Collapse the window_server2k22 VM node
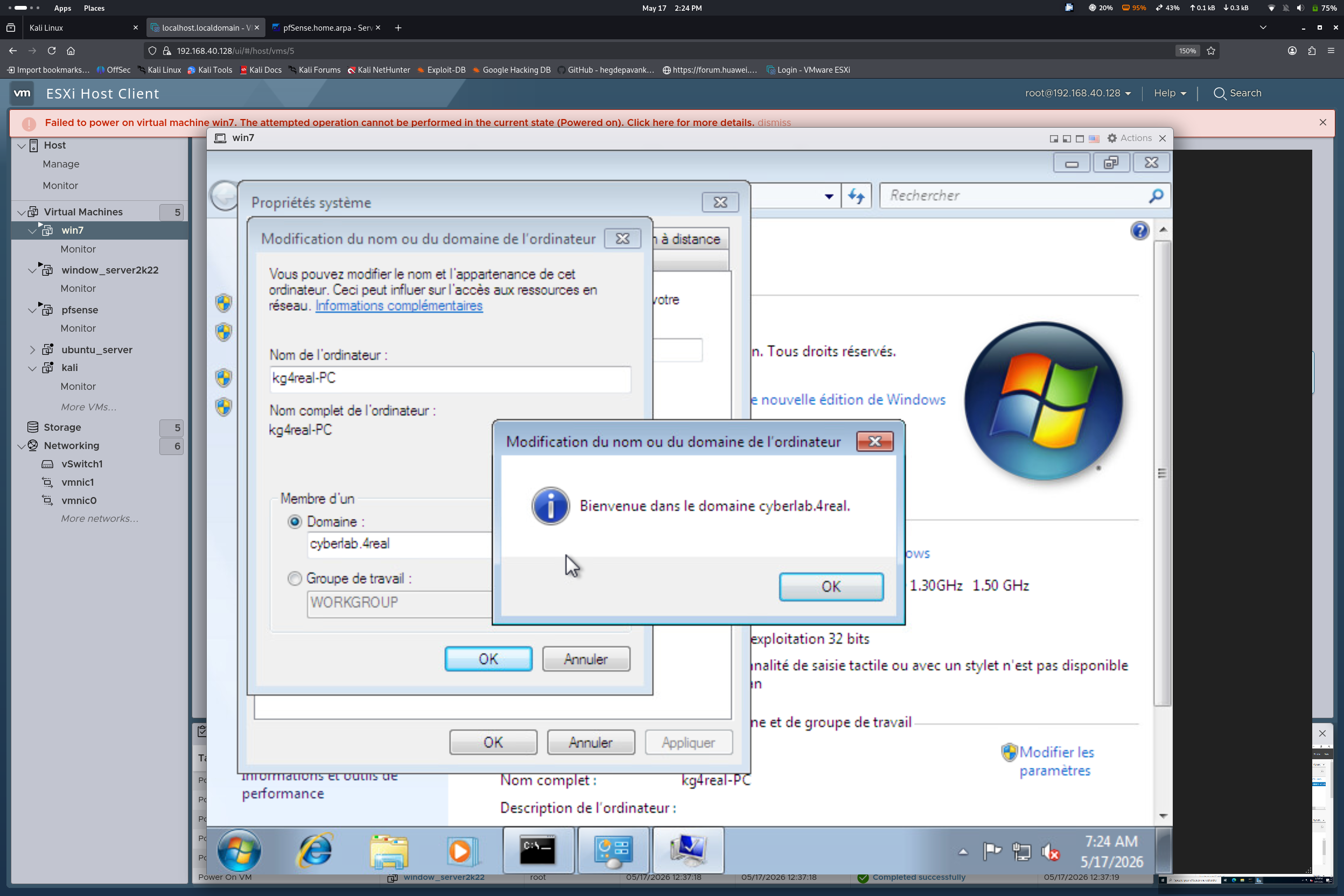This screenshot has height=896, width=1344. (32, 270)
